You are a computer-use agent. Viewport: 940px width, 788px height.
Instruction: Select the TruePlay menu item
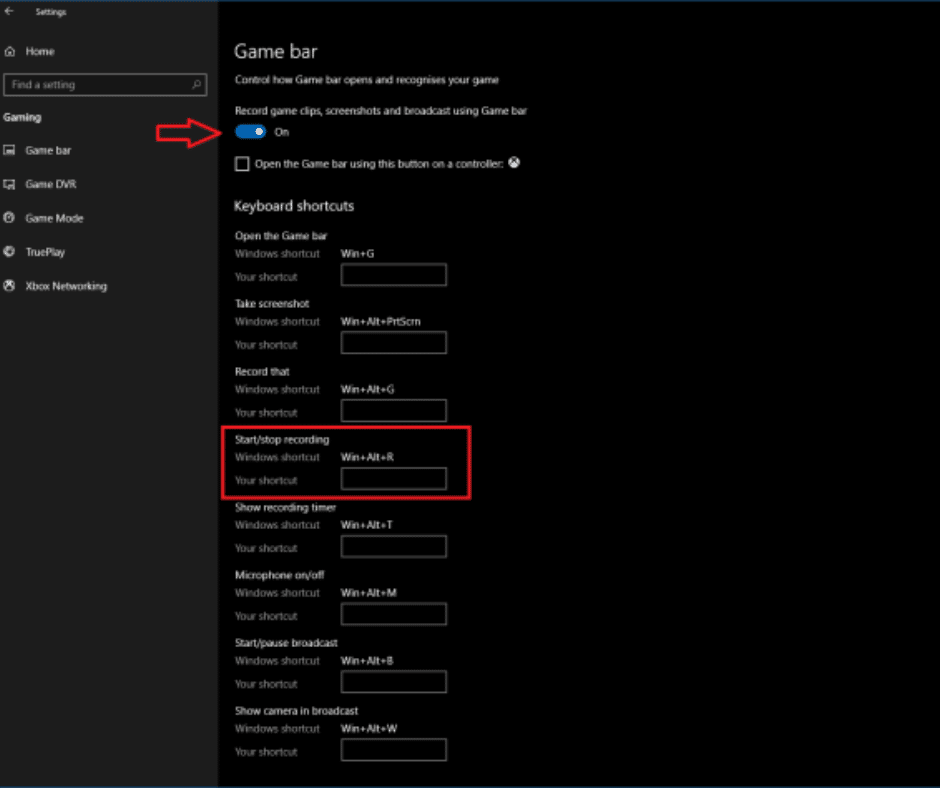45,252
